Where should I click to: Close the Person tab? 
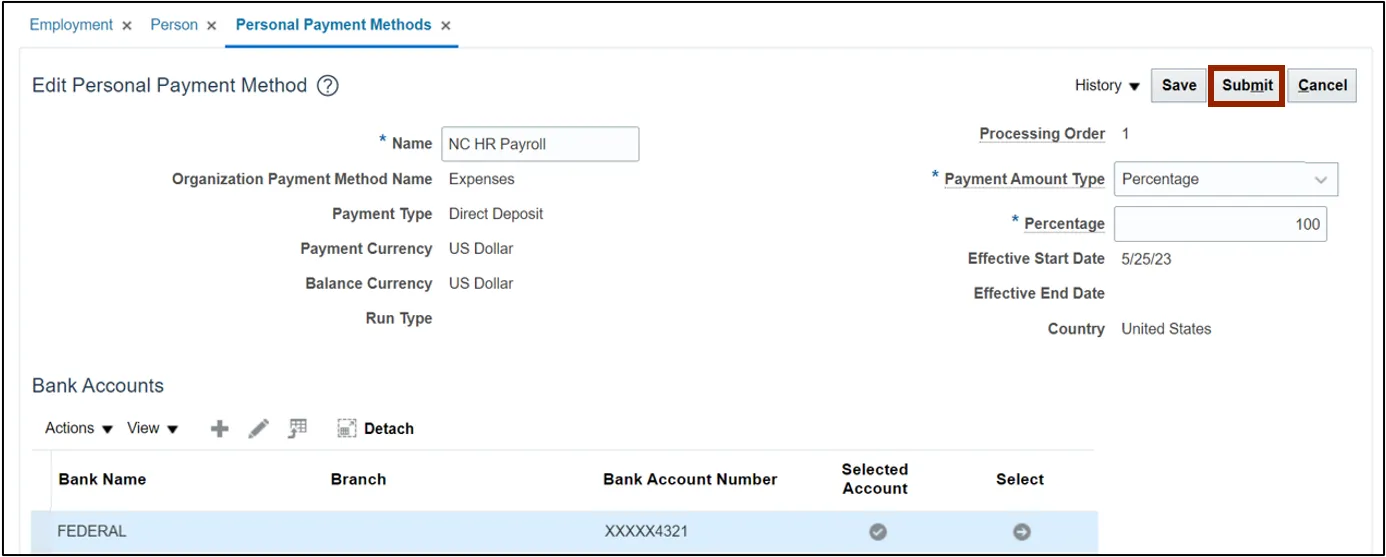212,26
